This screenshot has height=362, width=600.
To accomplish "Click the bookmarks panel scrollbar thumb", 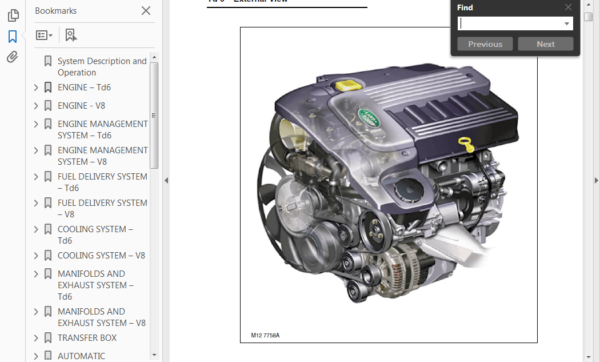I will (154, 115).
